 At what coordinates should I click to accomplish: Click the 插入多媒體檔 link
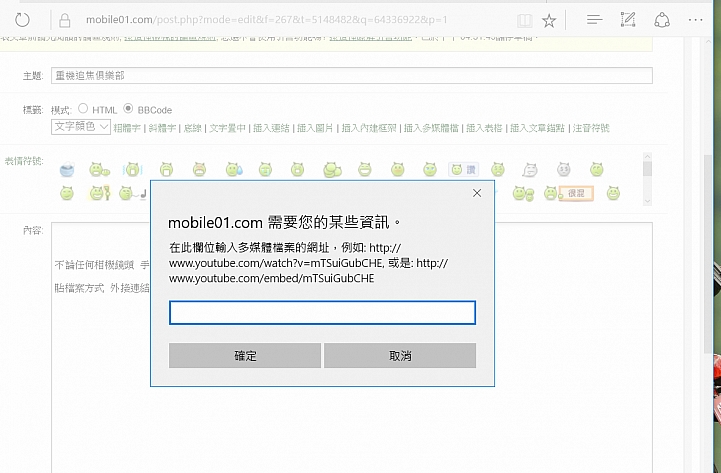point(431,128)
